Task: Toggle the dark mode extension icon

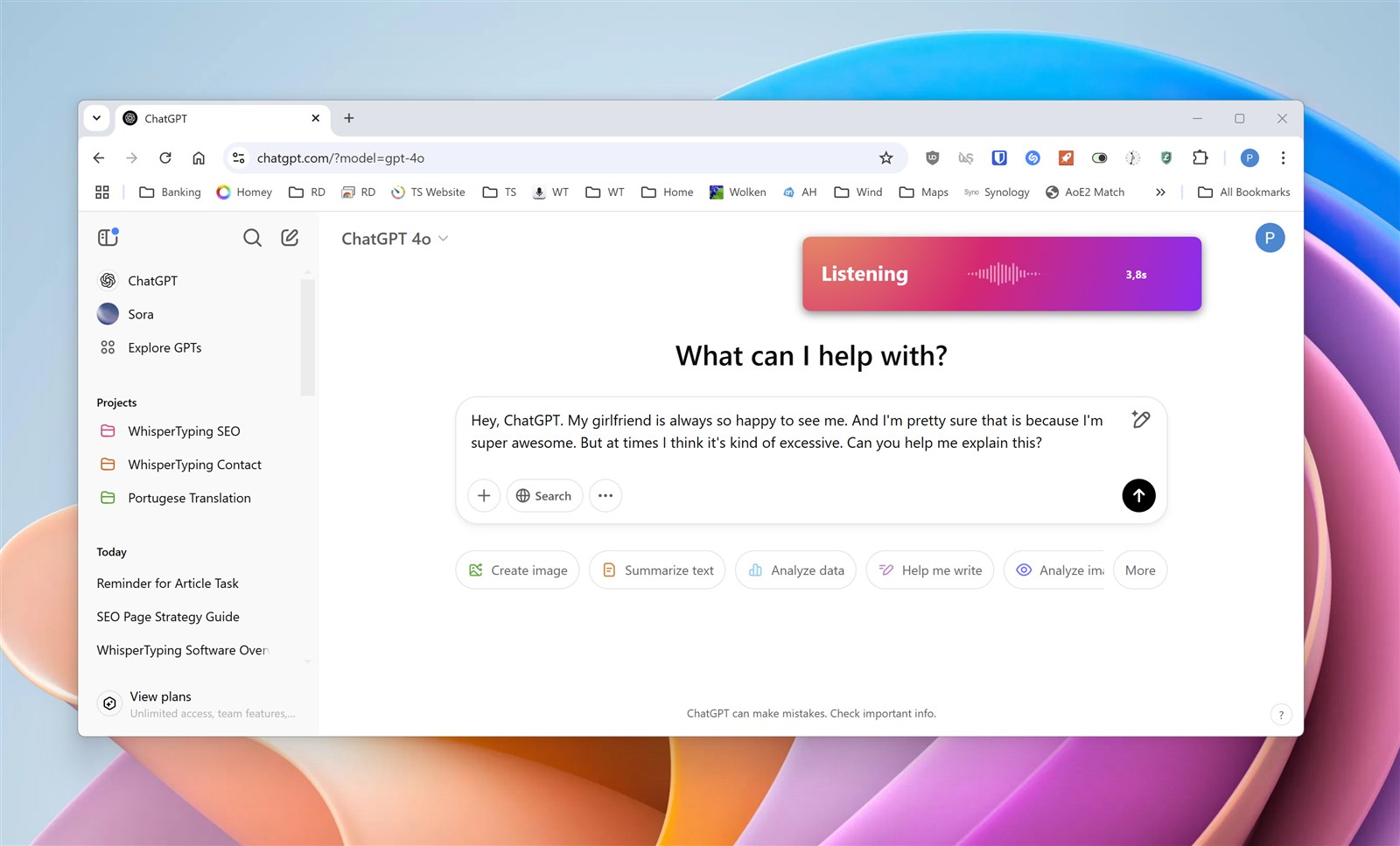Action: 1100,157
